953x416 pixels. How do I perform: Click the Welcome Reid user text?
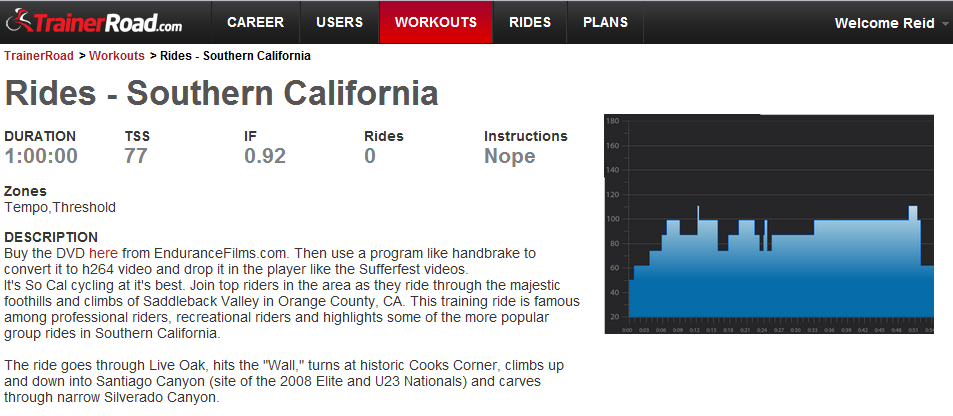(x=884, y=23)
